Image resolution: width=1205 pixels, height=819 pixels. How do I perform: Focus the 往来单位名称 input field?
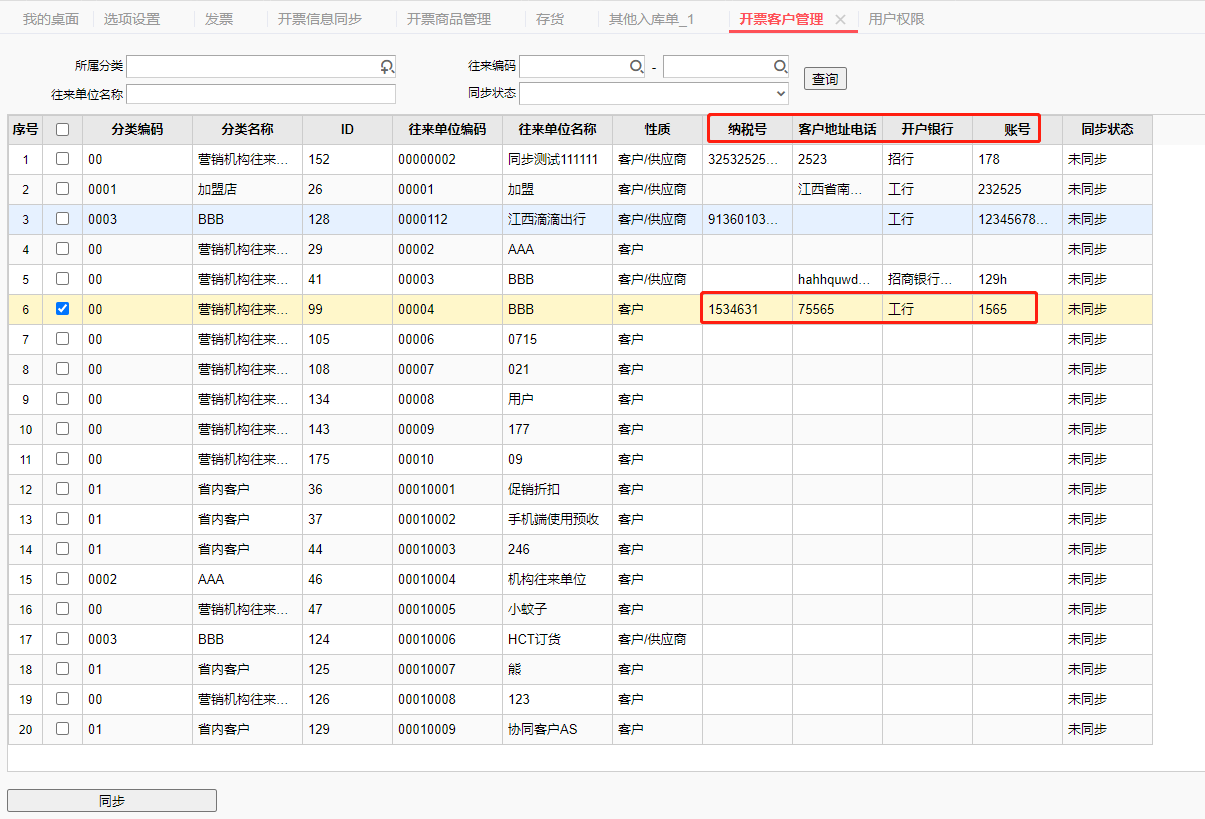[261, 94]
